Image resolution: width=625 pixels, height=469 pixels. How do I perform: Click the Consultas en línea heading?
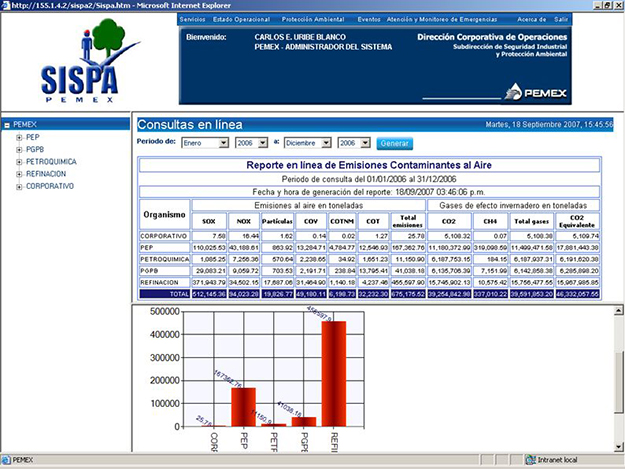pyautogui.click(x=190, y=125)
